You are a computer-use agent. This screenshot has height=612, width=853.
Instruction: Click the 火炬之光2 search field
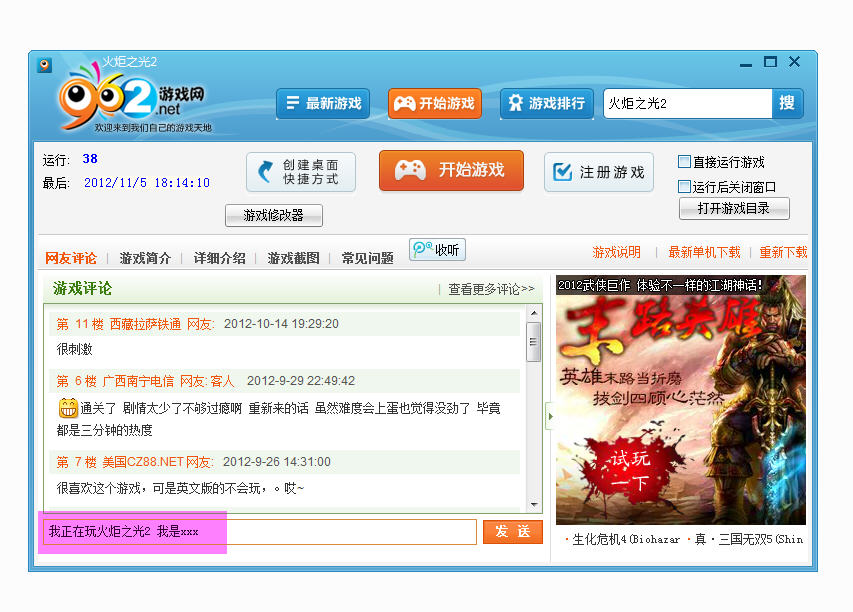pyautogui.click(x=688, y=103)
